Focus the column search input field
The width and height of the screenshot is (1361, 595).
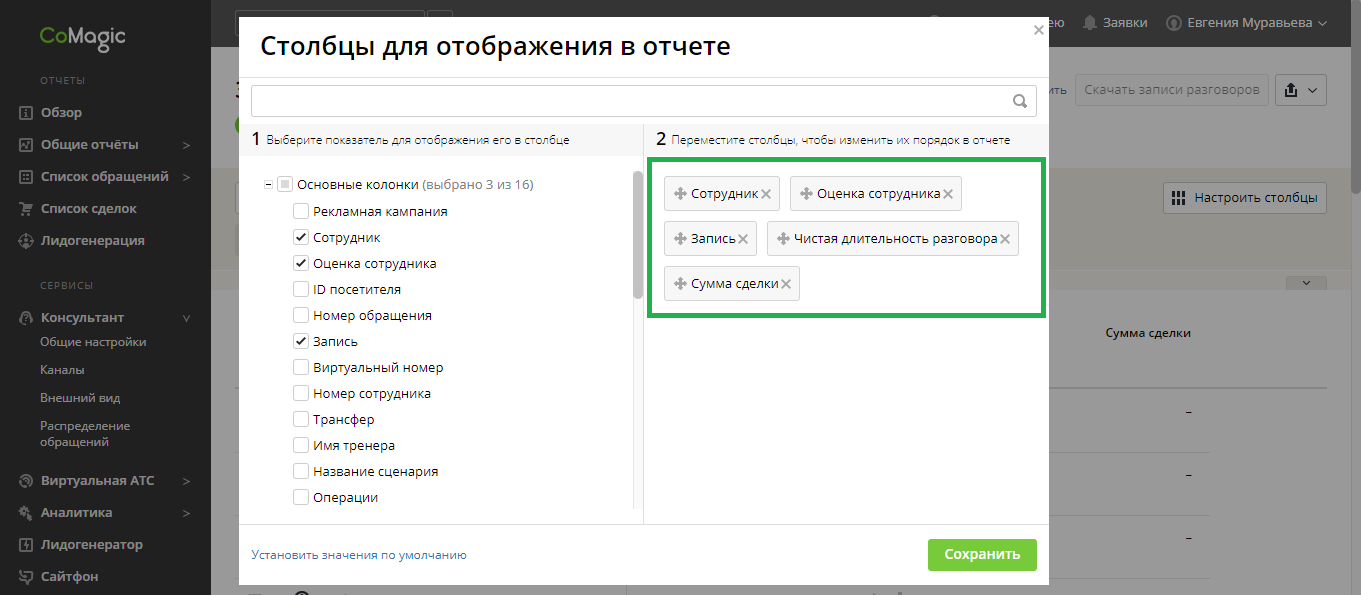[630, 101]
